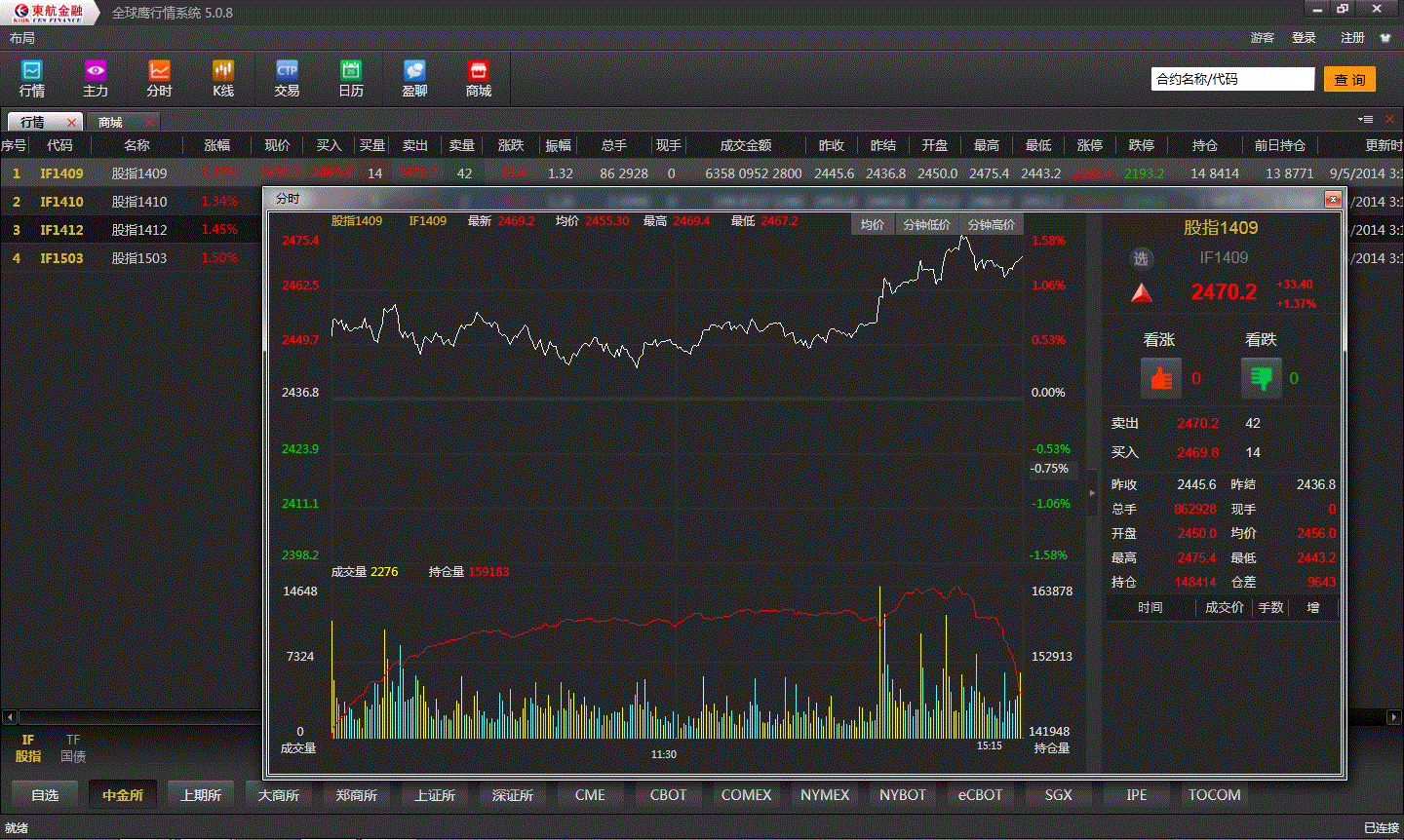Toggle the 均价 average price line
This screenshot has height=840, width=1404.
click(872, 224)
